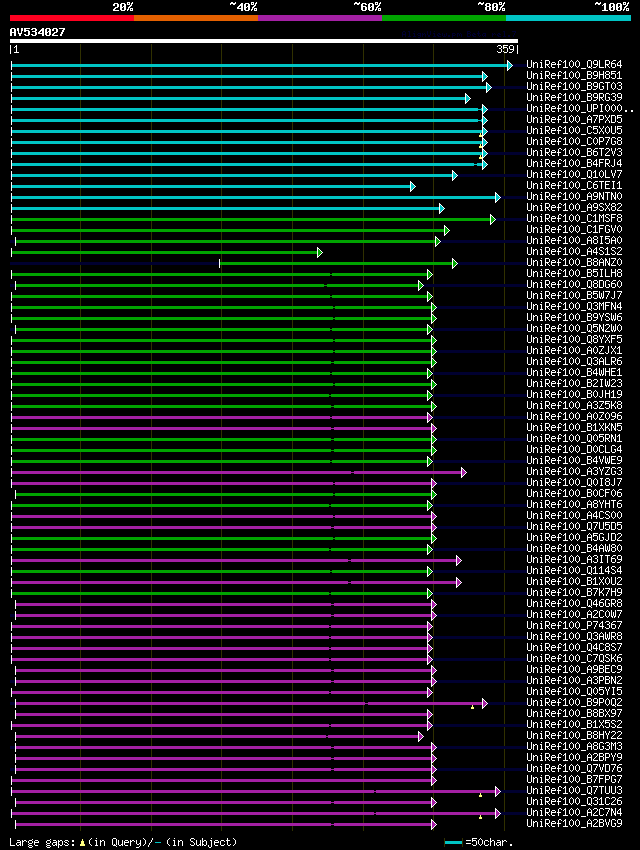Select UniRef100_B6T2V3 in the hit list
The image size is (640, 850).
click(574, 152)
